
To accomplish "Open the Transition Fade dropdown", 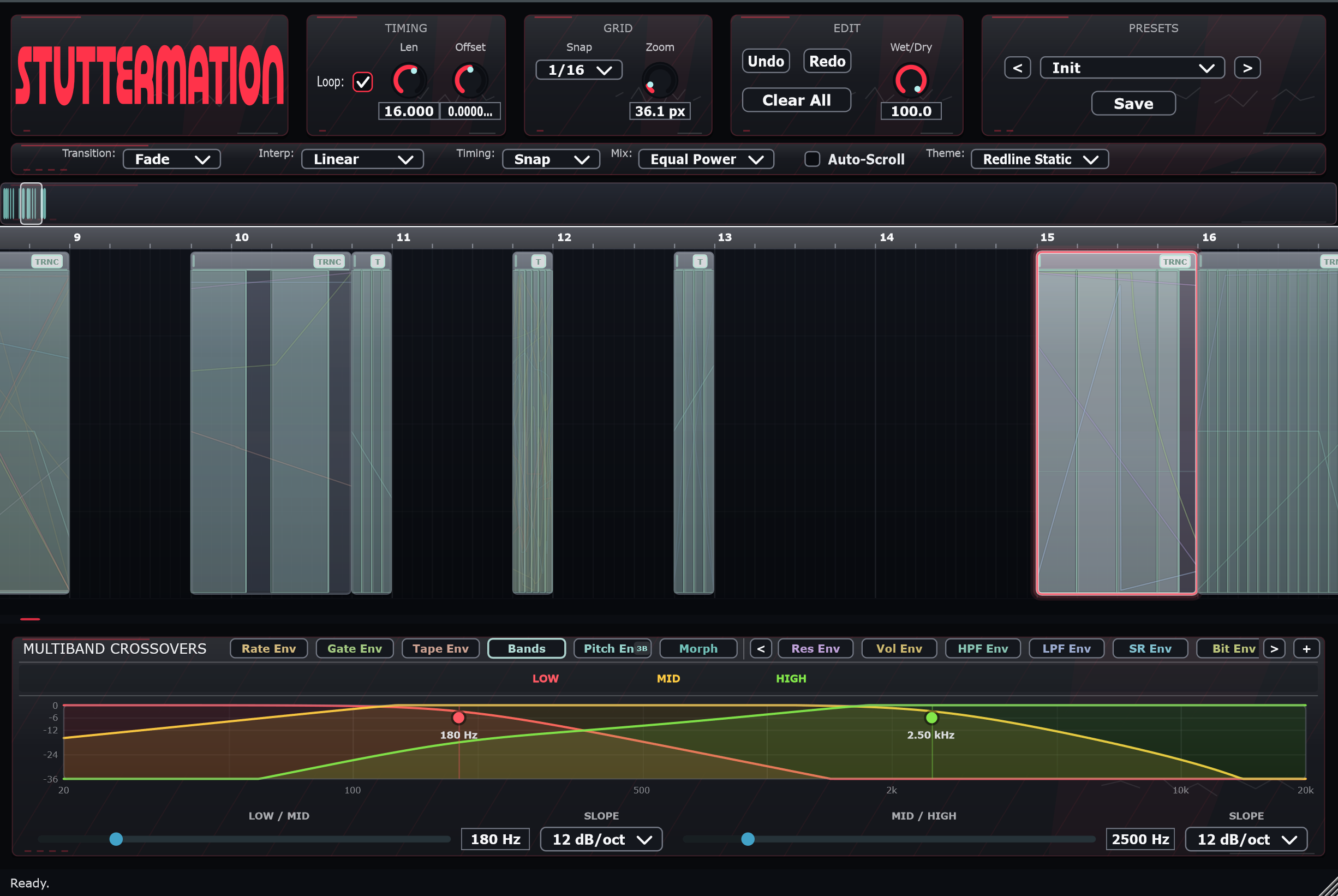I will [172, 159].
